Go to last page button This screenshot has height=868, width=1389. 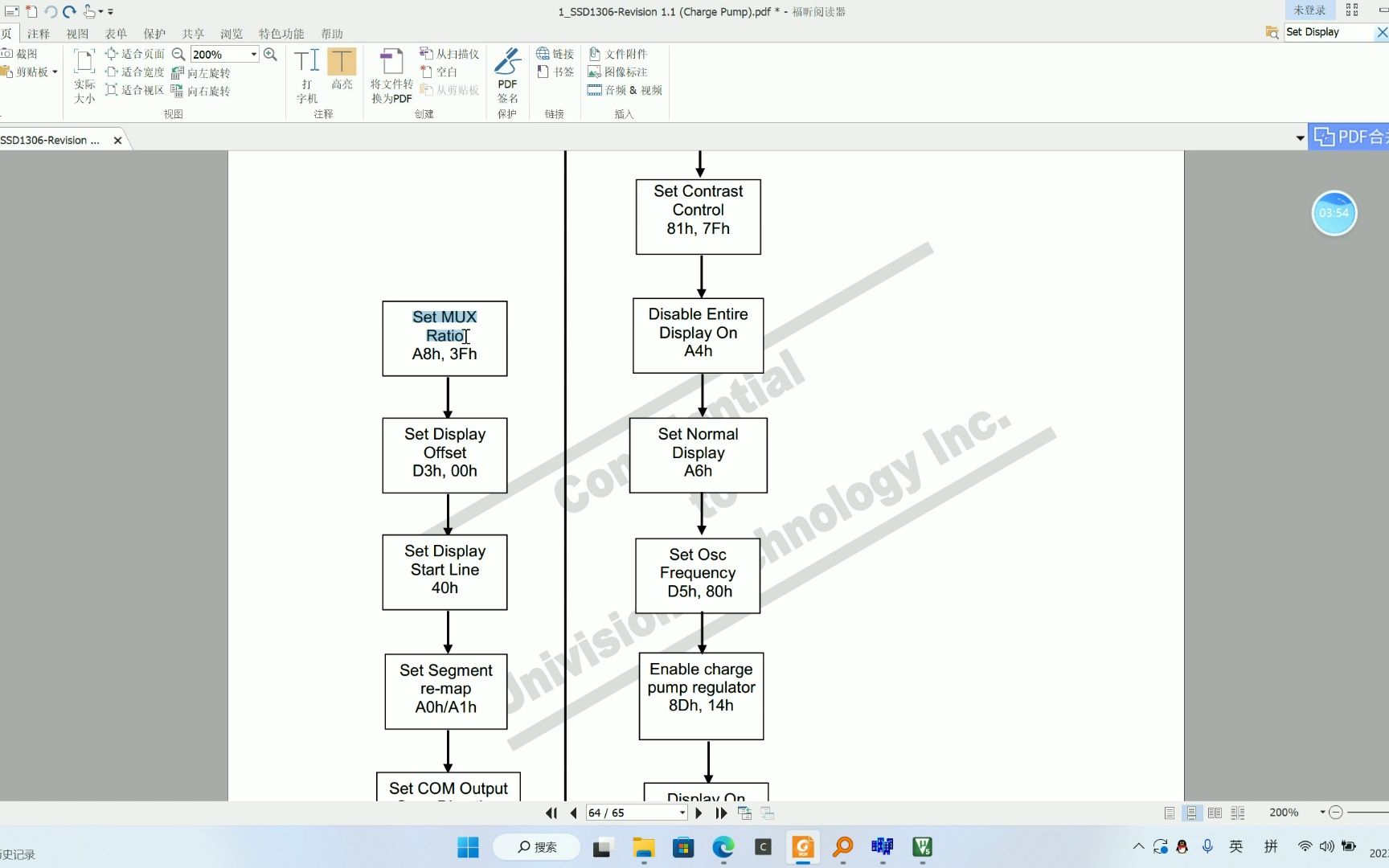coord(721,813)
